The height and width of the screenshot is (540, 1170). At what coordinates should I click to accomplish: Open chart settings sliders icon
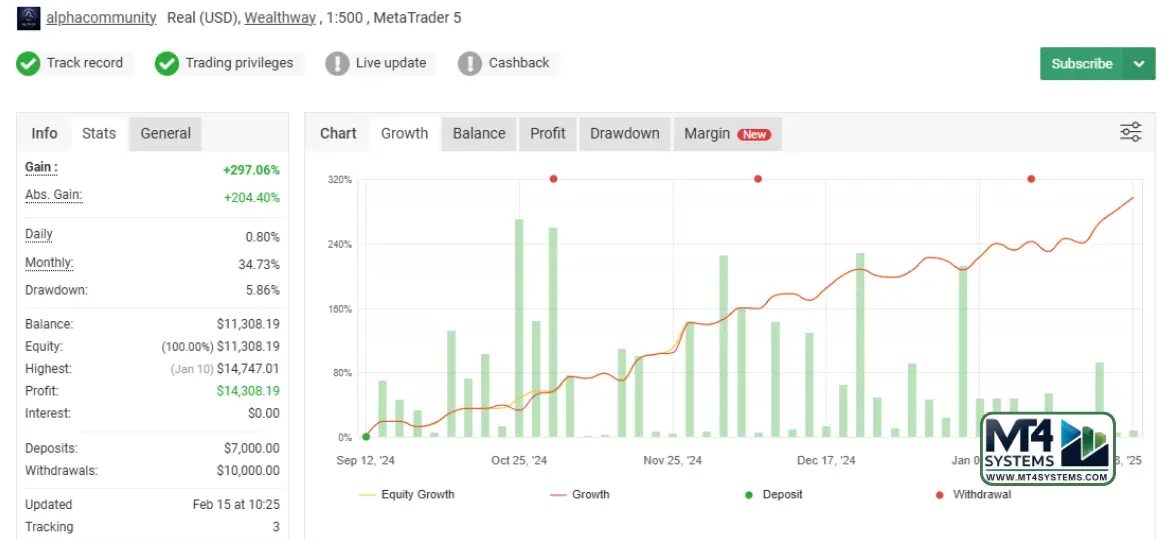click(1131, 133)
